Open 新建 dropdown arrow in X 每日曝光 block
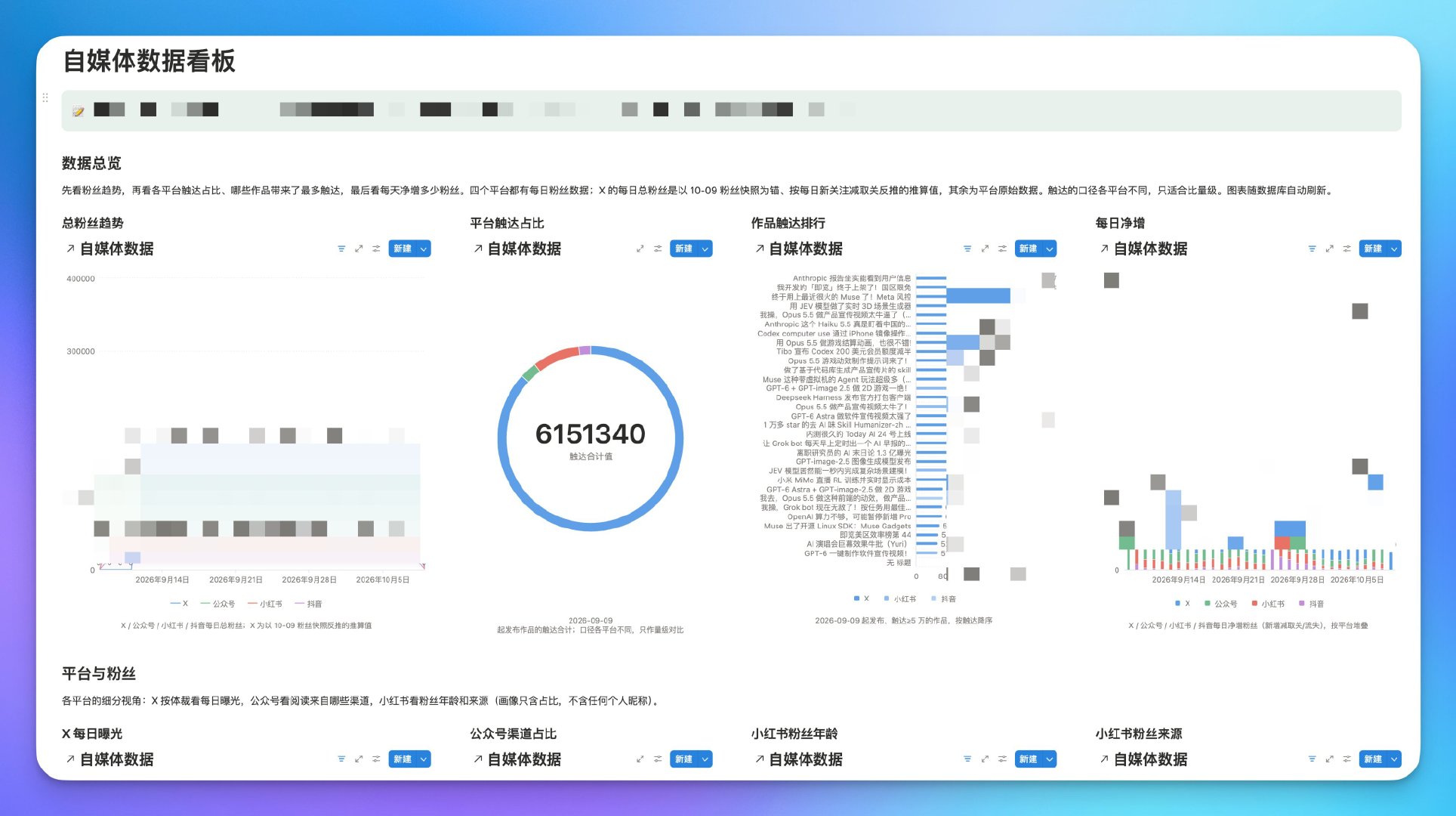The height and width of the screenshot is (816, 1456). tap(424, 759)
